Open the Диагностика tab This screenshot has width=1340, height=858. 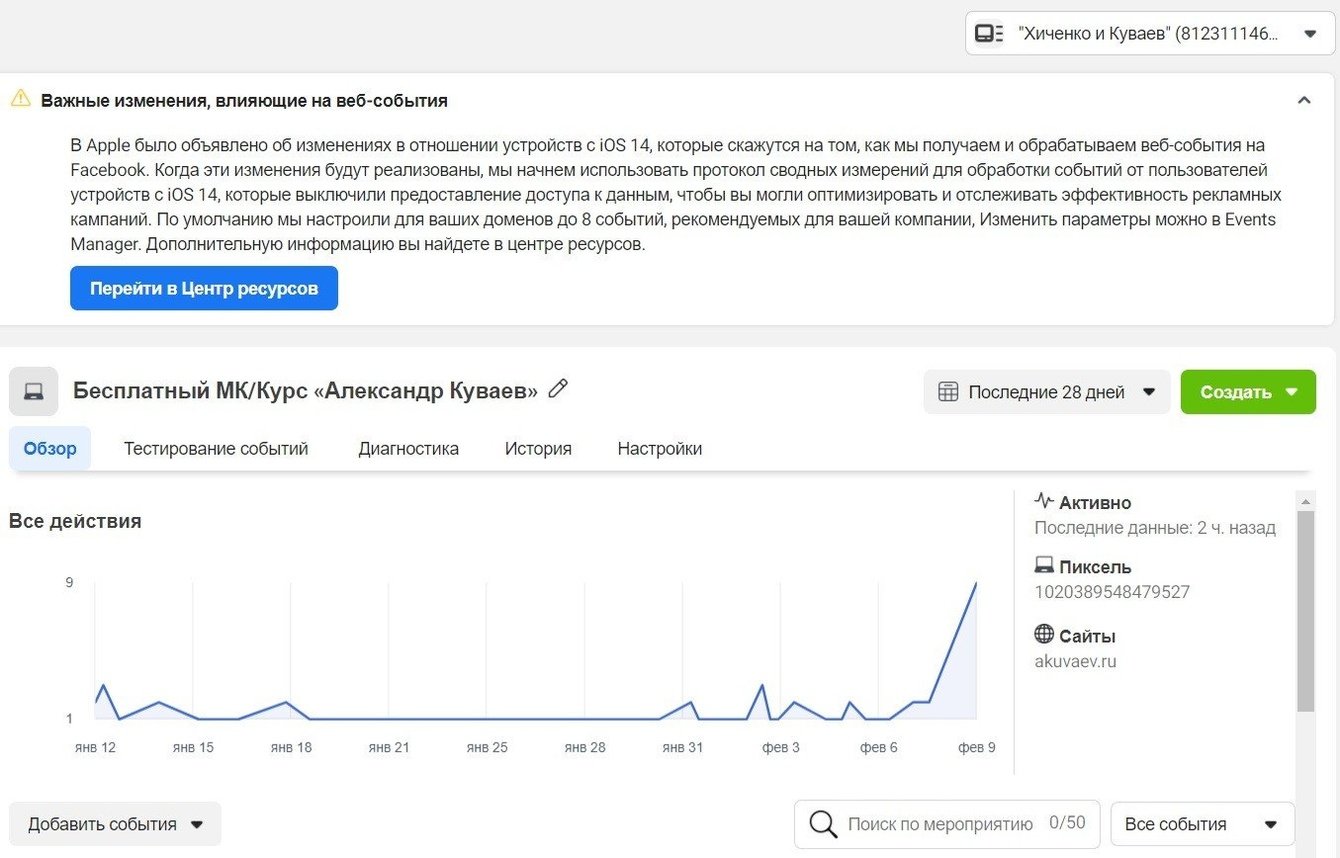tap(408, 449)
